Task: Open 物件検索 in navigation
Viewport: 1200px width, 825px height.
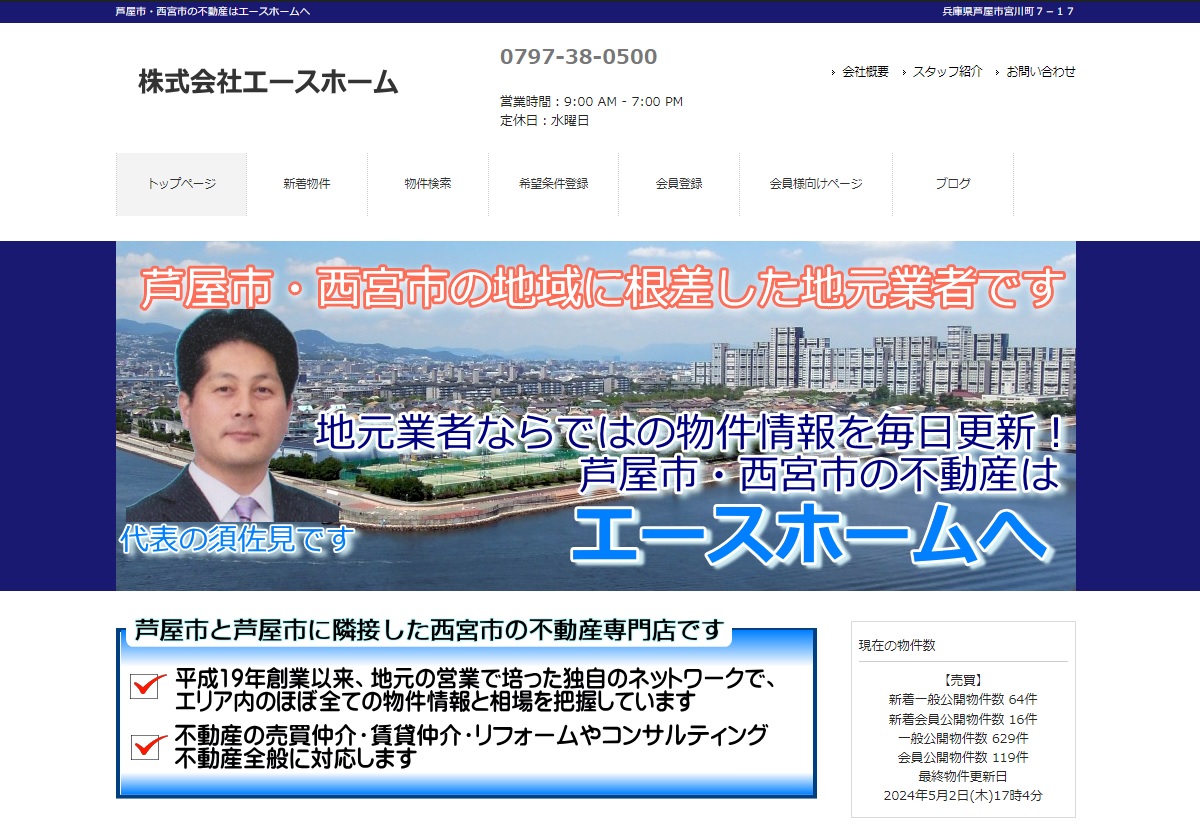Action: pyautogui.click(x=428, y=184)
